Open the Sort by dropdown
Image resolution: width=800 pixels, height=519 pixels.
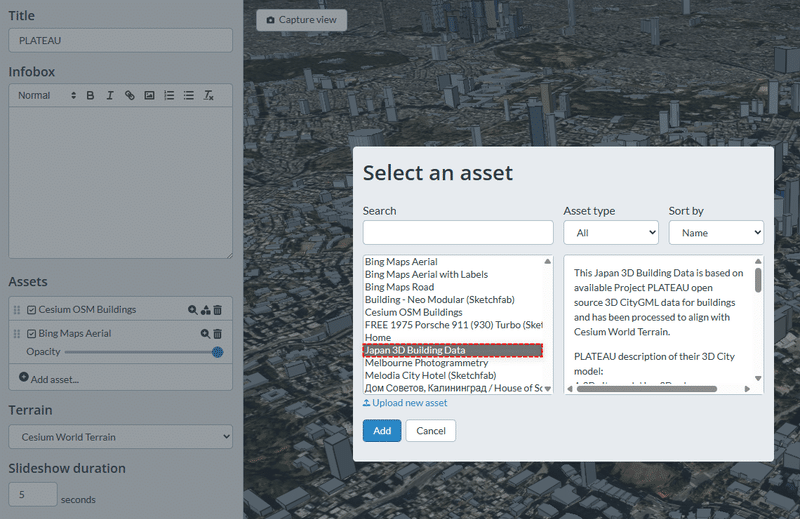click(x=716, y=232)
